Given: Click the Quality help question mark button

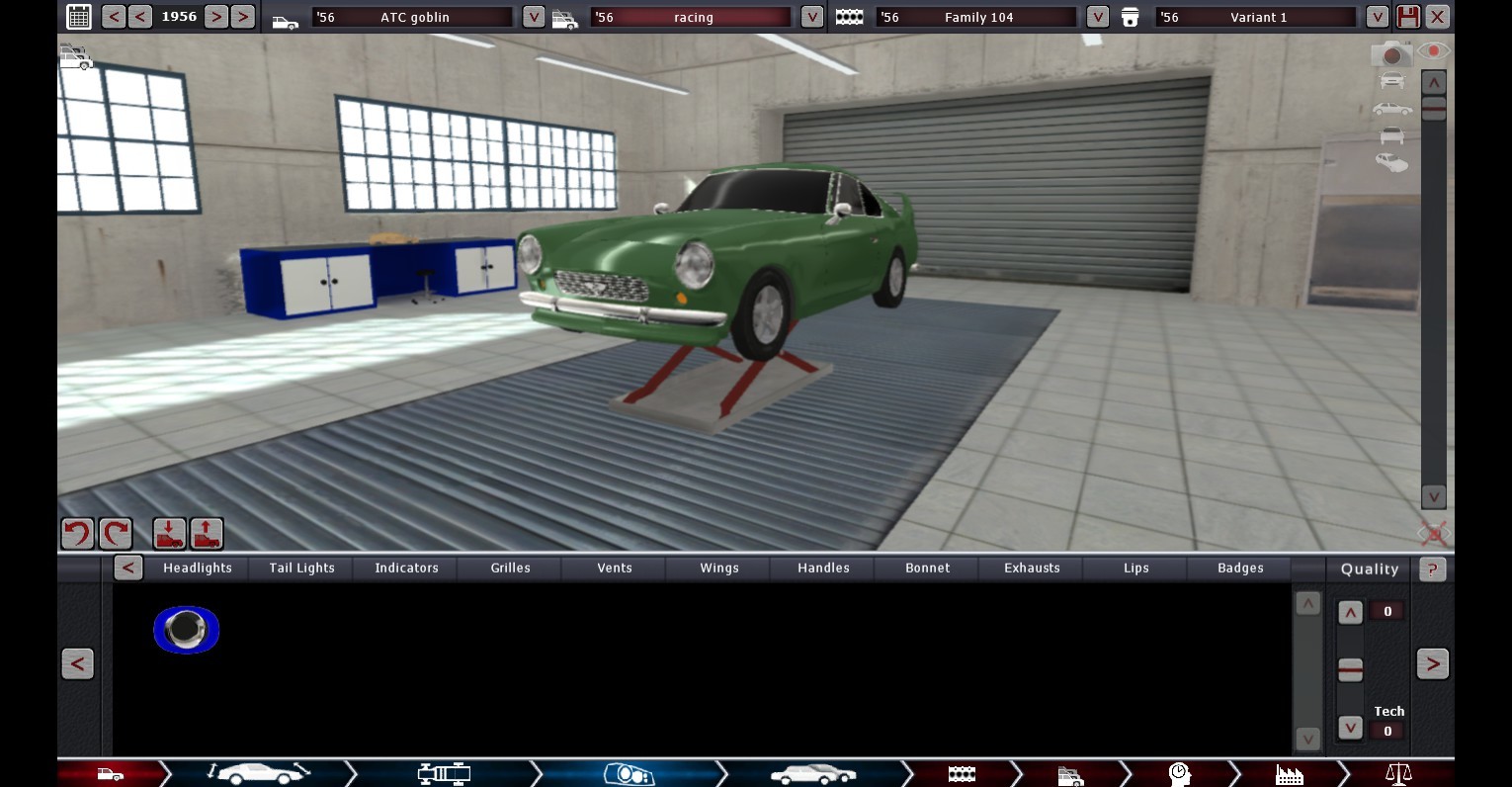Looking at the screenshot, I should [x=1432, y=569].
